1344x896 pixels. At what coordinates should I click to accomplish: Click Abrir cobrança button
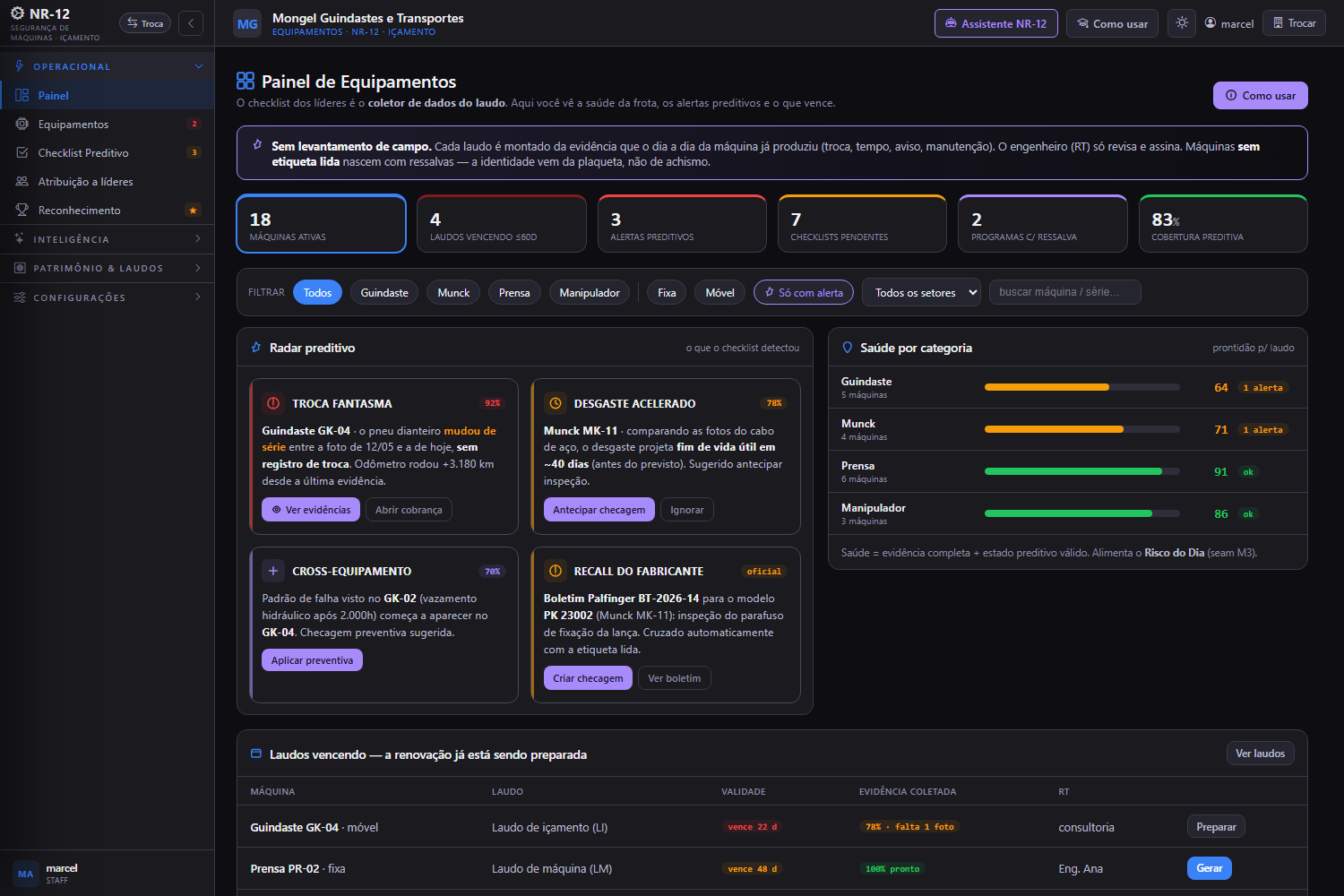click(409, 510)
